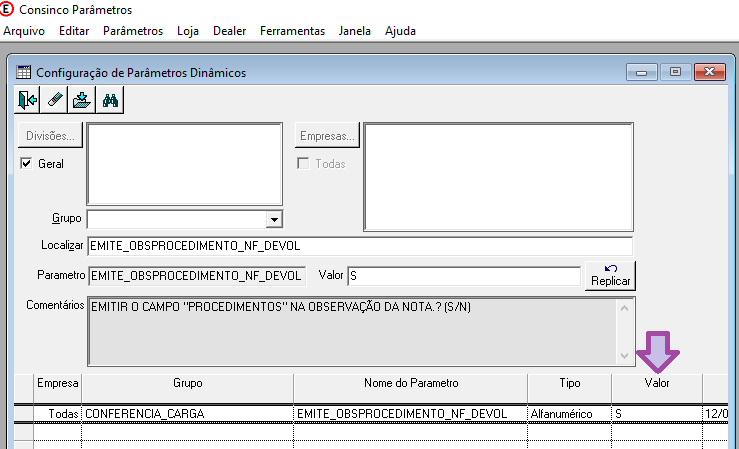
Task: Open the Arquivo menu
Action: coord(24,31)
